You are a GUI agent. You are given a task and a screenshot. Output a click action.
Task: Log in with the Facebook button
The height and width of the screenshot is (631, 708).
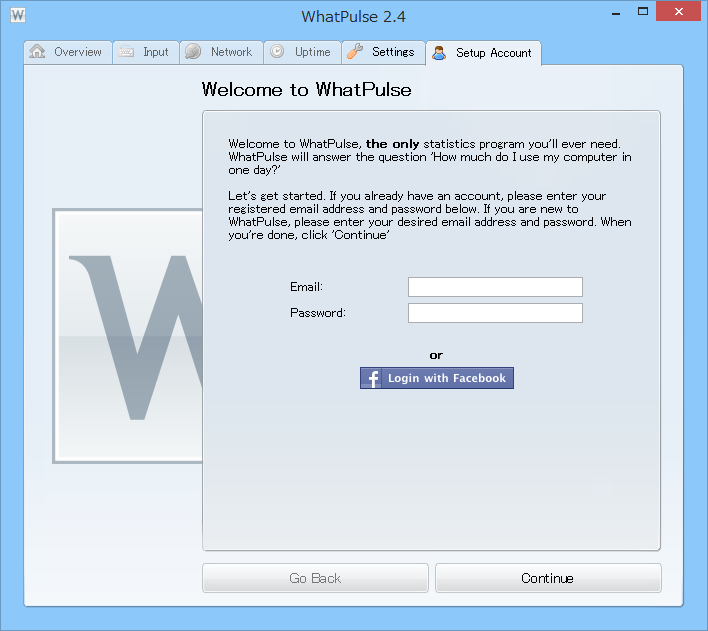coord(437,378)
